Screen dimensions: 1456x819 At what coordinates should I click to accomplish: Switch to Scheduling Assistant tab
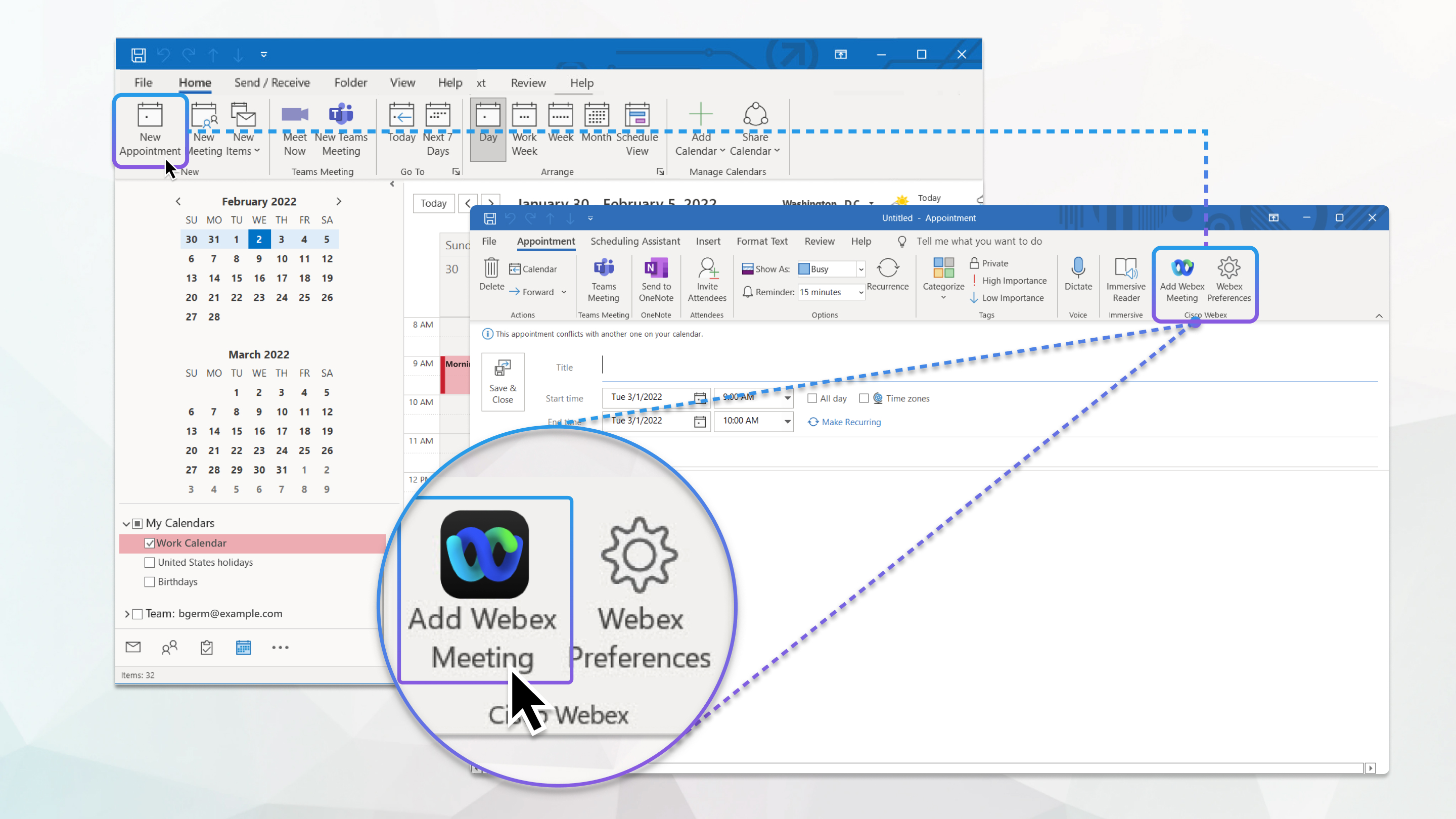[x=635, y=241]
